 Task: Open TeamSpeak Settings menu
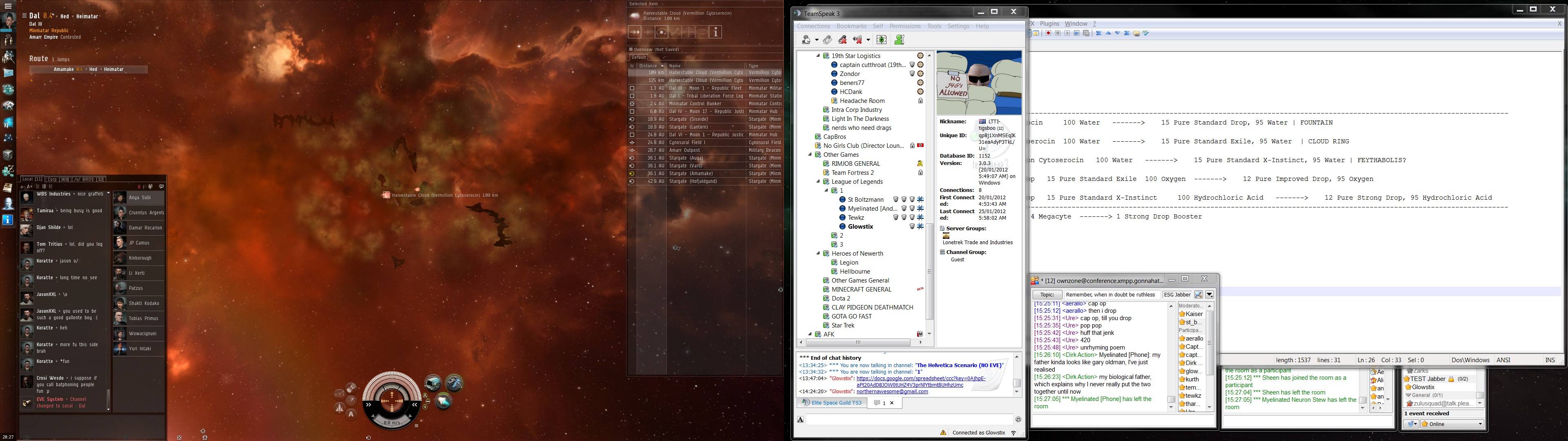click(x=958, y=26)
